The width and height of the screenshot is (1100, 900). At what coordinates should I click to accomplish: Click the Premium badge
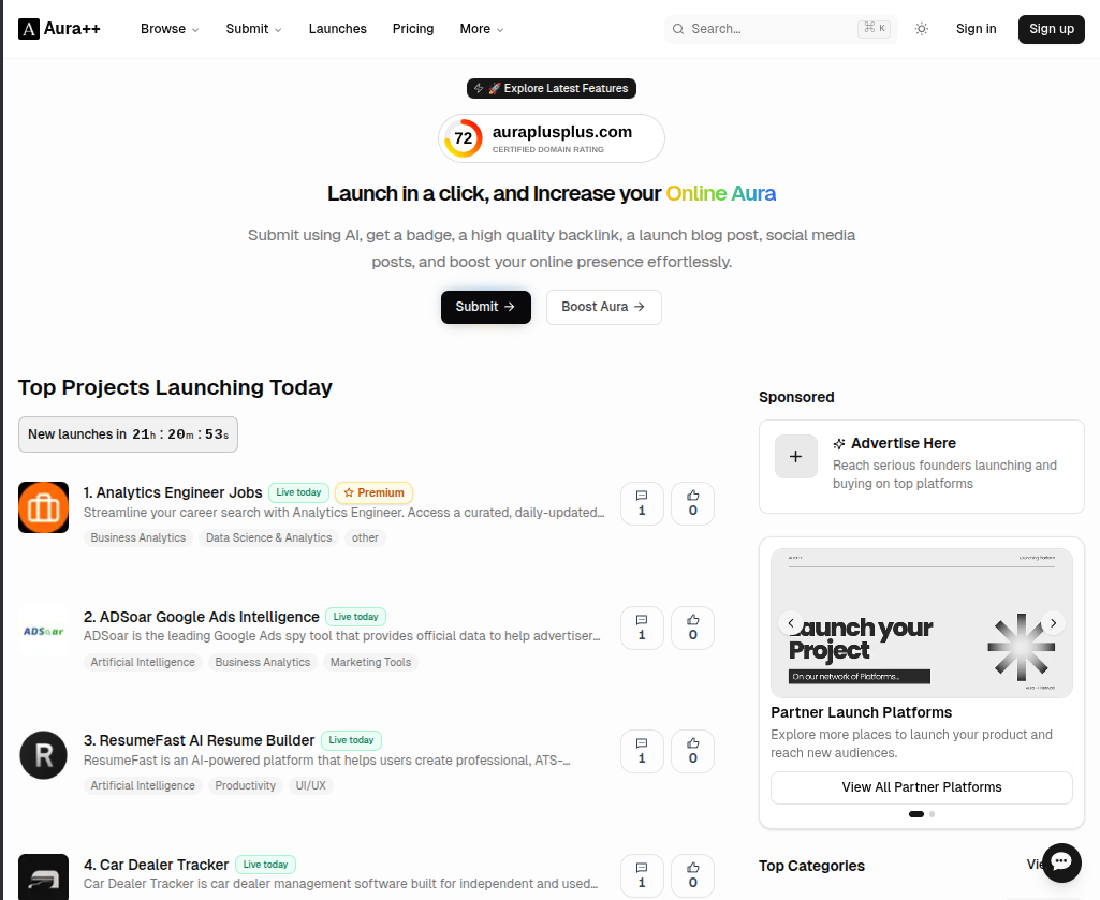pyautogui.click(x=374, y=492)
